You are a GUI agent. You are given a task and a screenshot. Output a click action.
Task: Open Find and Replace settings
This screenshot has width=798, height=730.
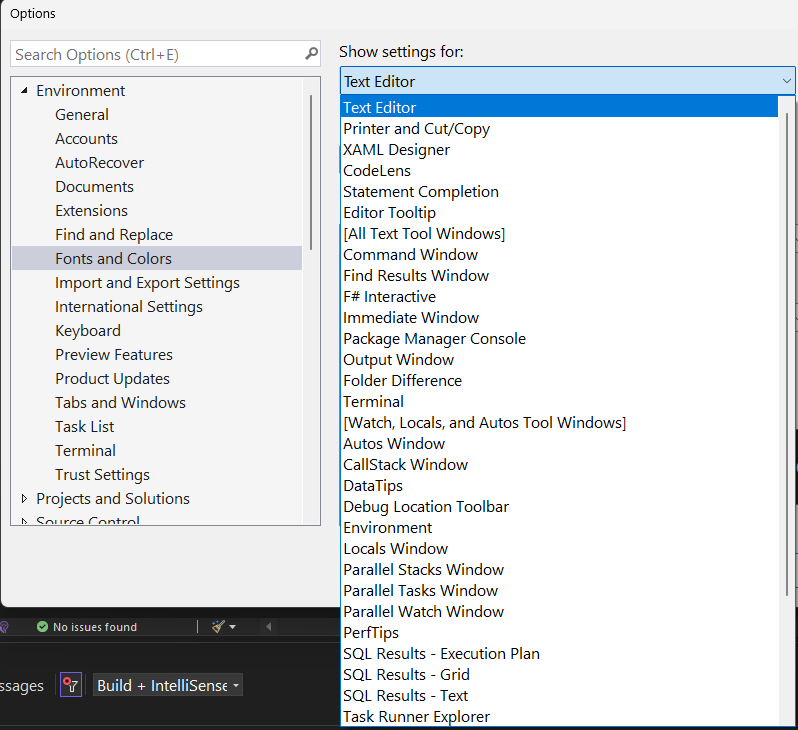[x=114, y=234]
